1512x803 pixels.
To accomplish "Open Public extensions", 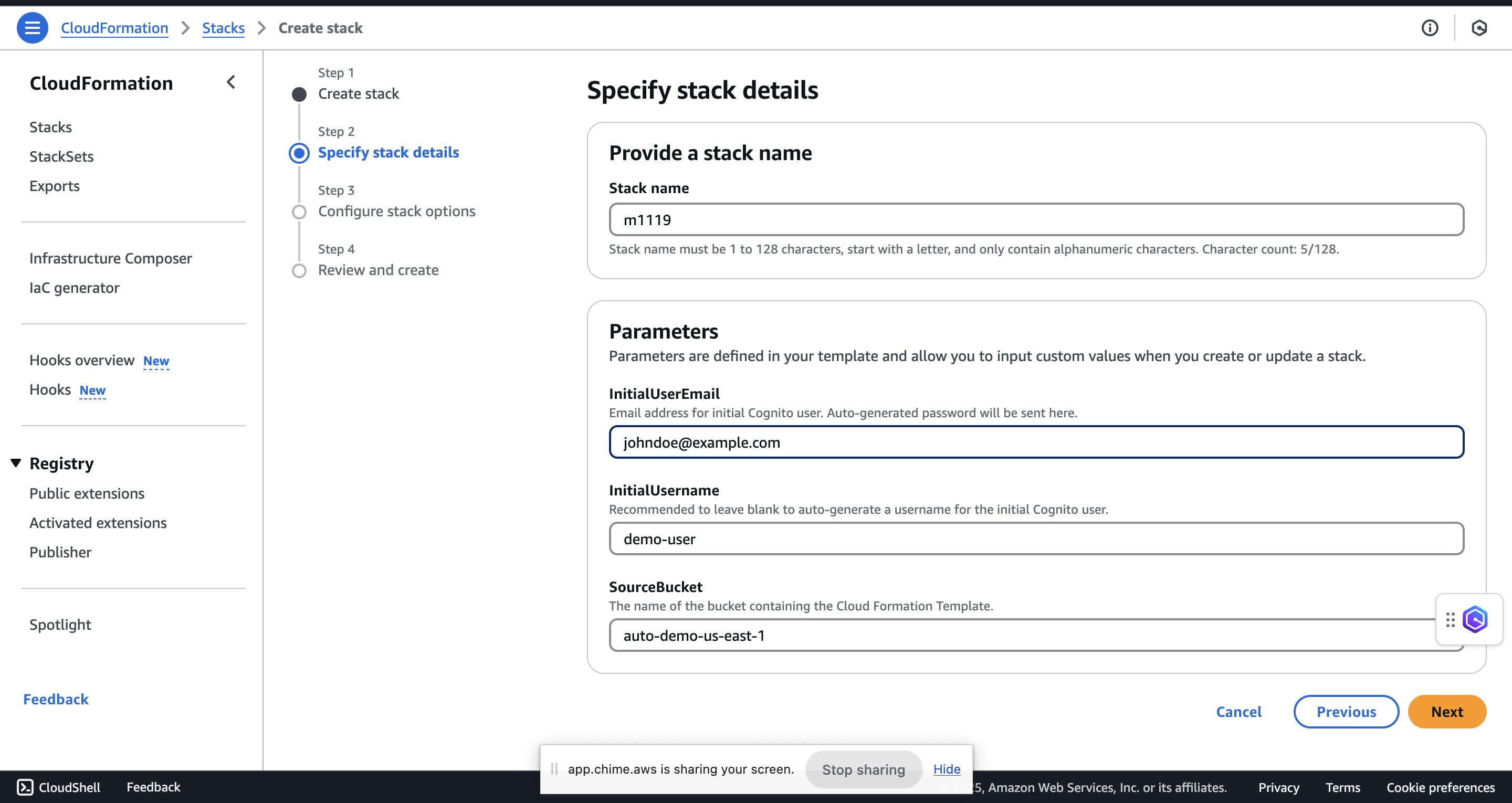I will coord(87,493).
